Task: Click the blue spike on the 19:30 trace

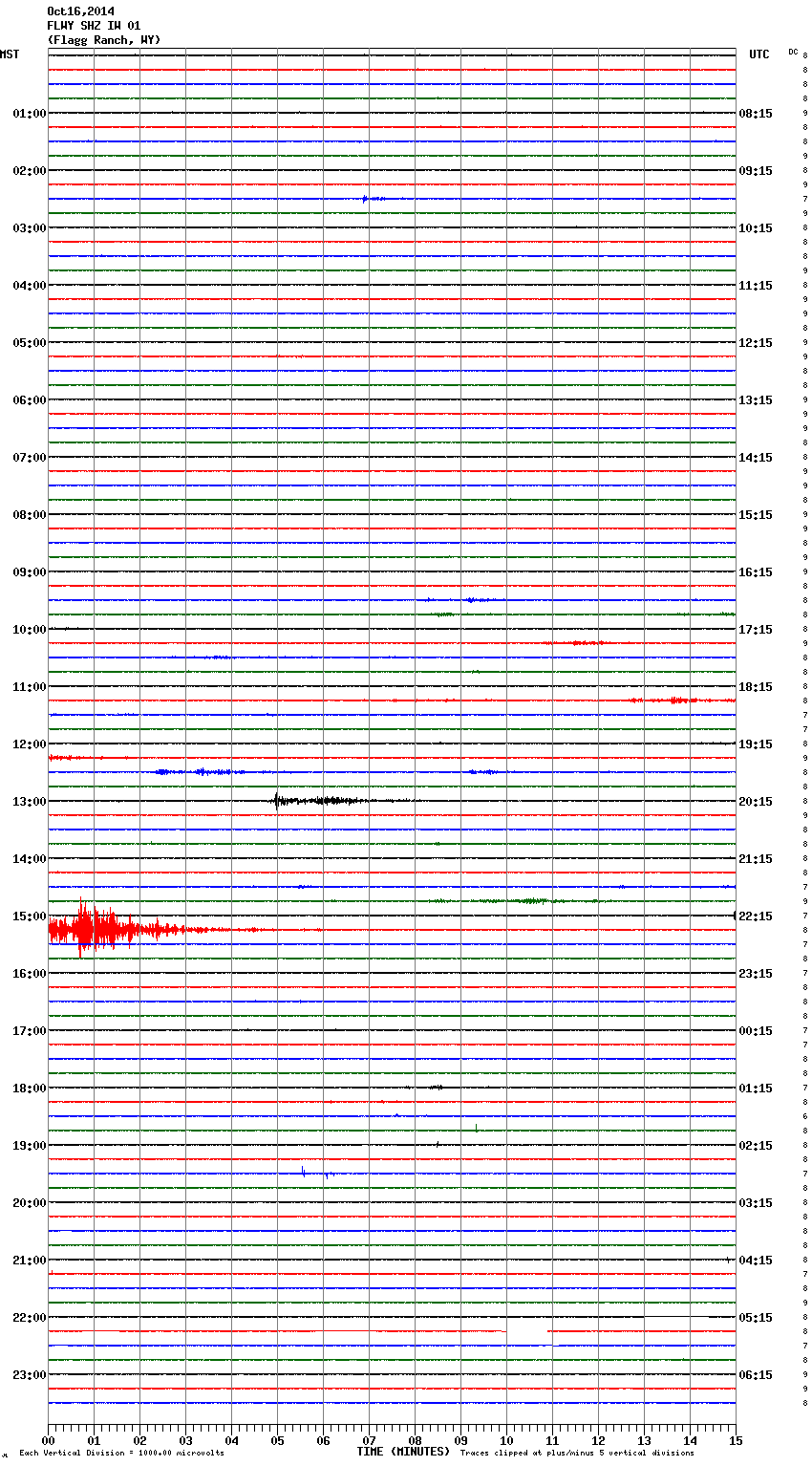Action: [x=303, y=1172]
